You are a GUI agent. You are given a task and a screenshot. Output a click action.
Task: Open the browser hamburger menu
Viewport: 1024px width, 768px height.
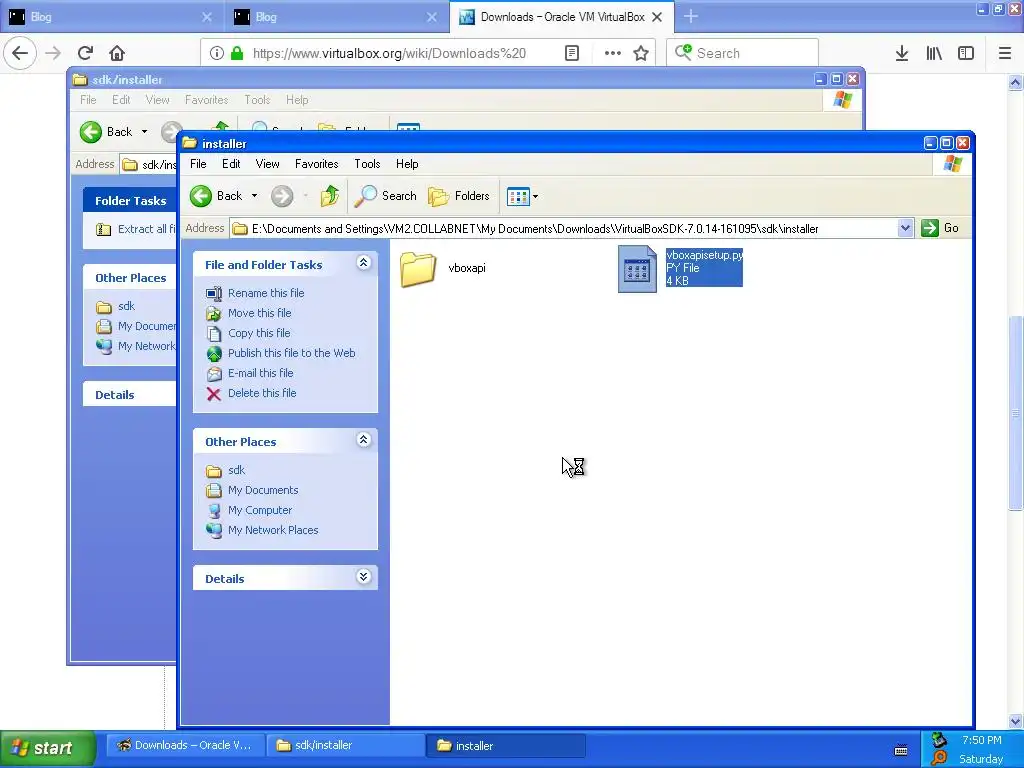1005,53
